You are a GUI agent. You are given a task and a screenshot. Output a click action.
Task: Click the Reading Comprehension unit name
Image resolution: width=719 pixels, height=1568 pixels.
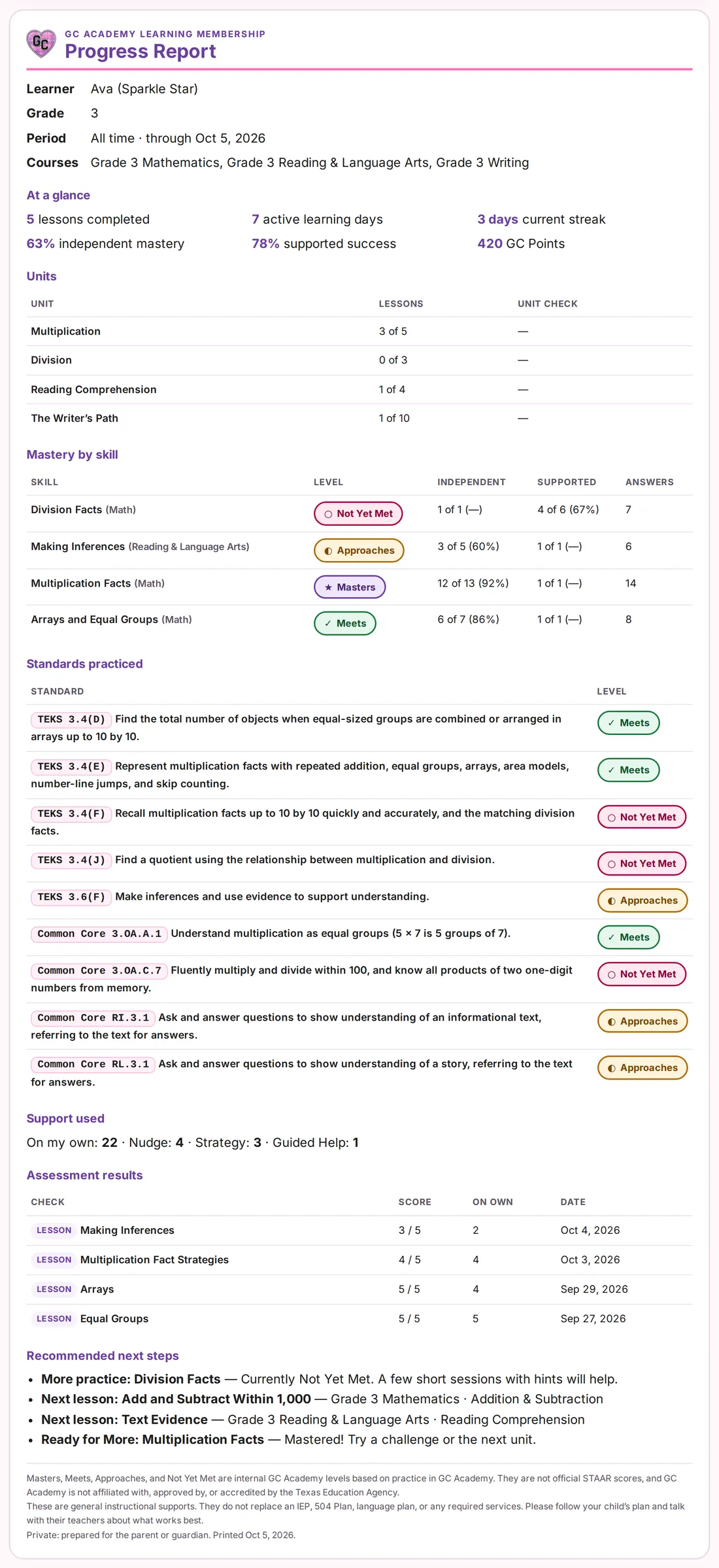tap(93, 390)
